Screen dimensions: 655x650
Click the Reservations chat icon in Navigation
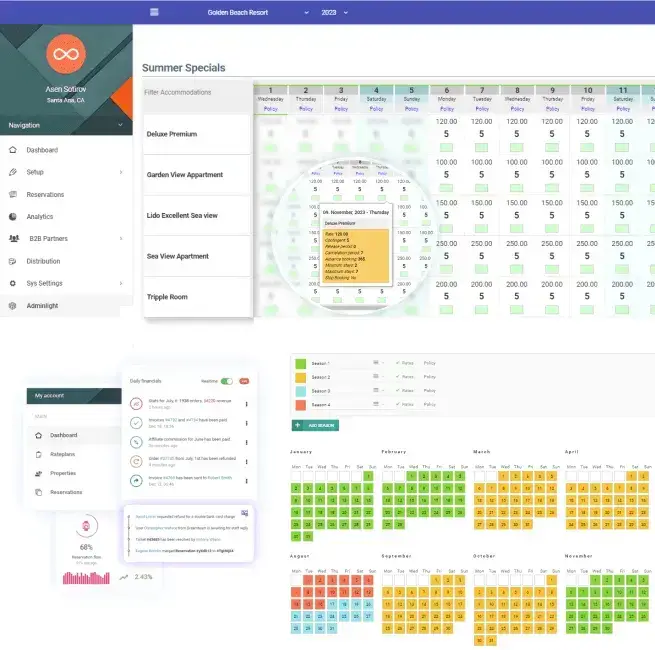coord(13,194)
